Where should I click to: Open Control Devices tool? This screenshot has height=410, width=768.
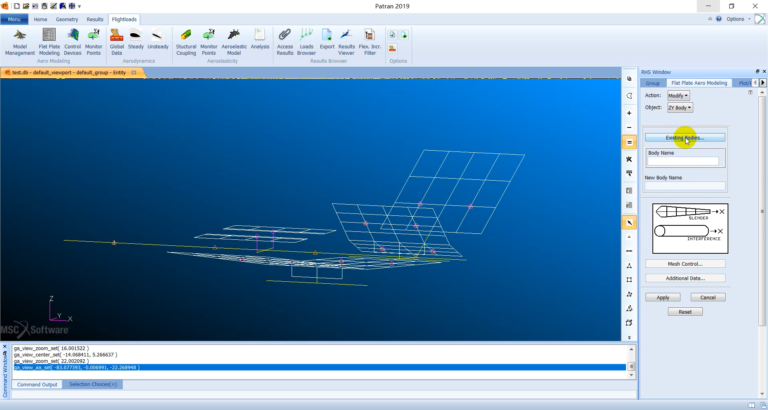point(72,42)
